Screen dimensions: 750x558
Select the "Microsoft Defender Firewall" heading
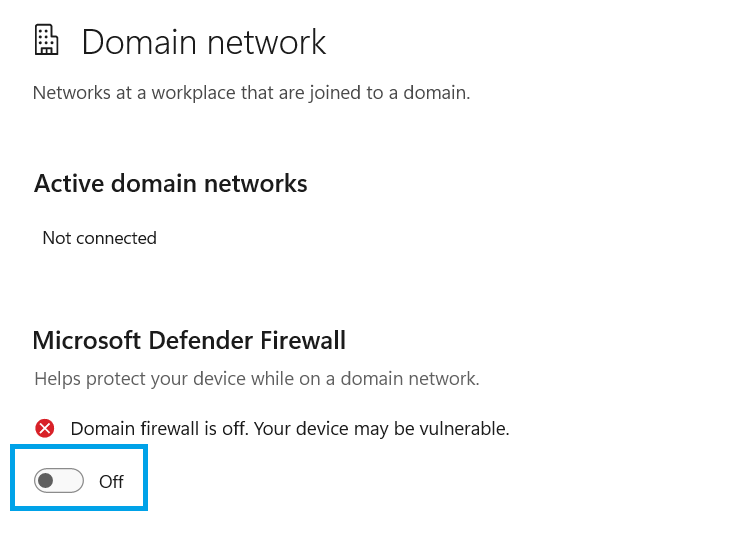(x=189, y=340)
